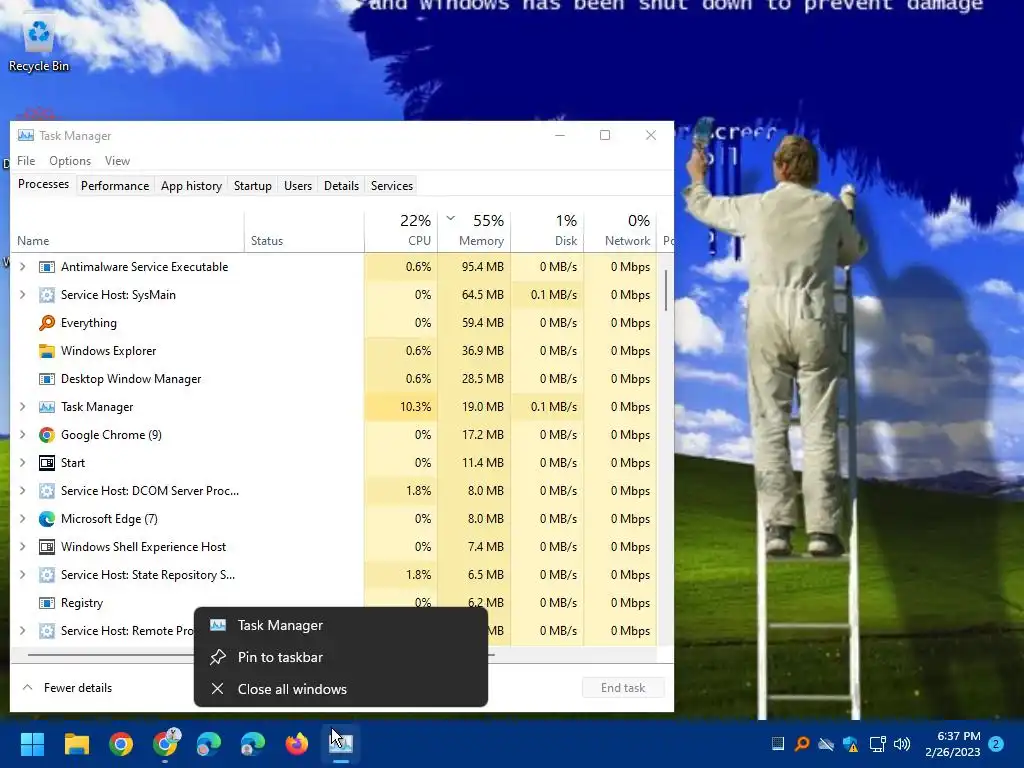
Task: Expand the Antimalware Service Executable row
Action: (23, 266)
